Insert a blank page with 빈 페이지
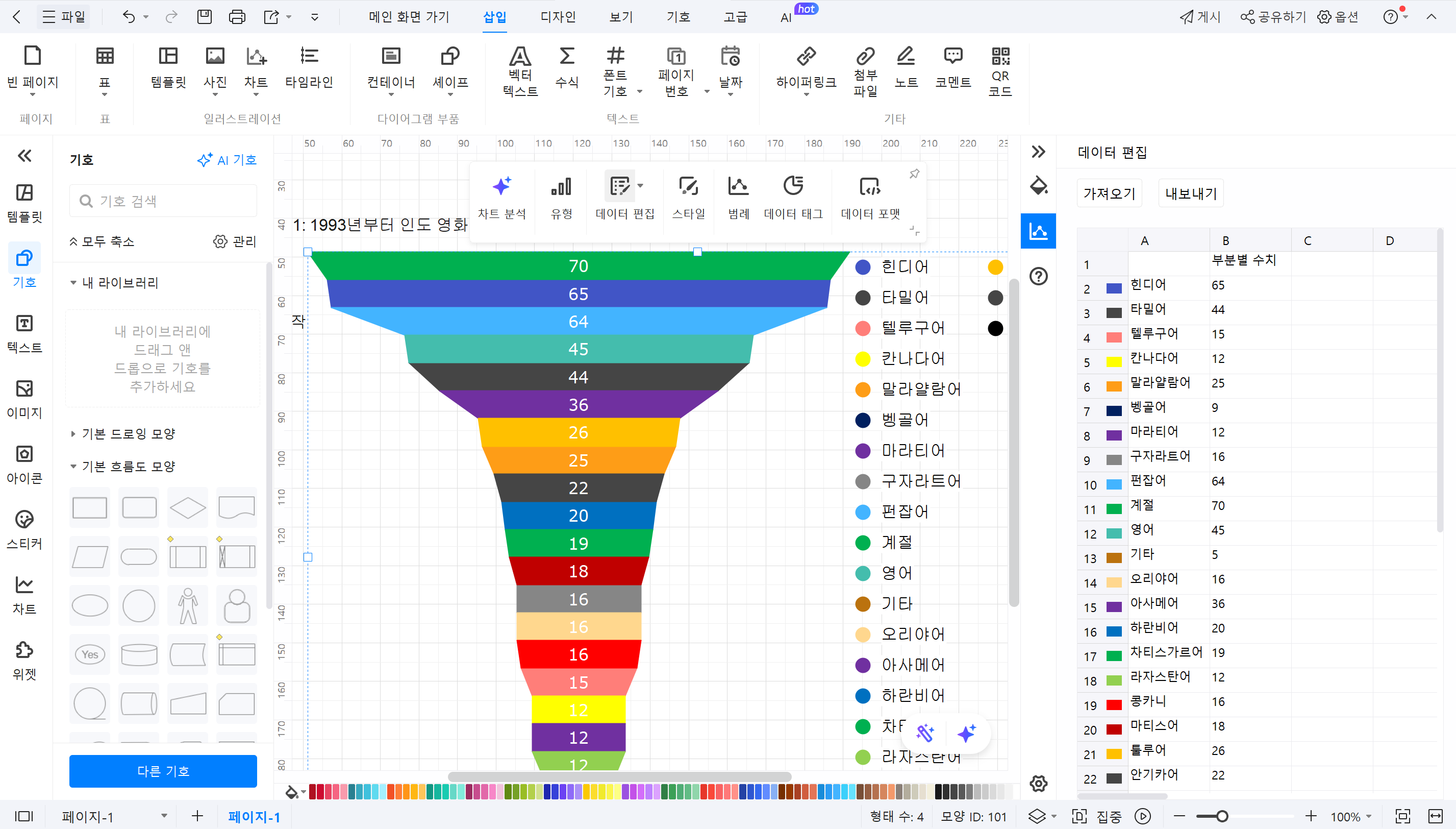 pos(33,69)
